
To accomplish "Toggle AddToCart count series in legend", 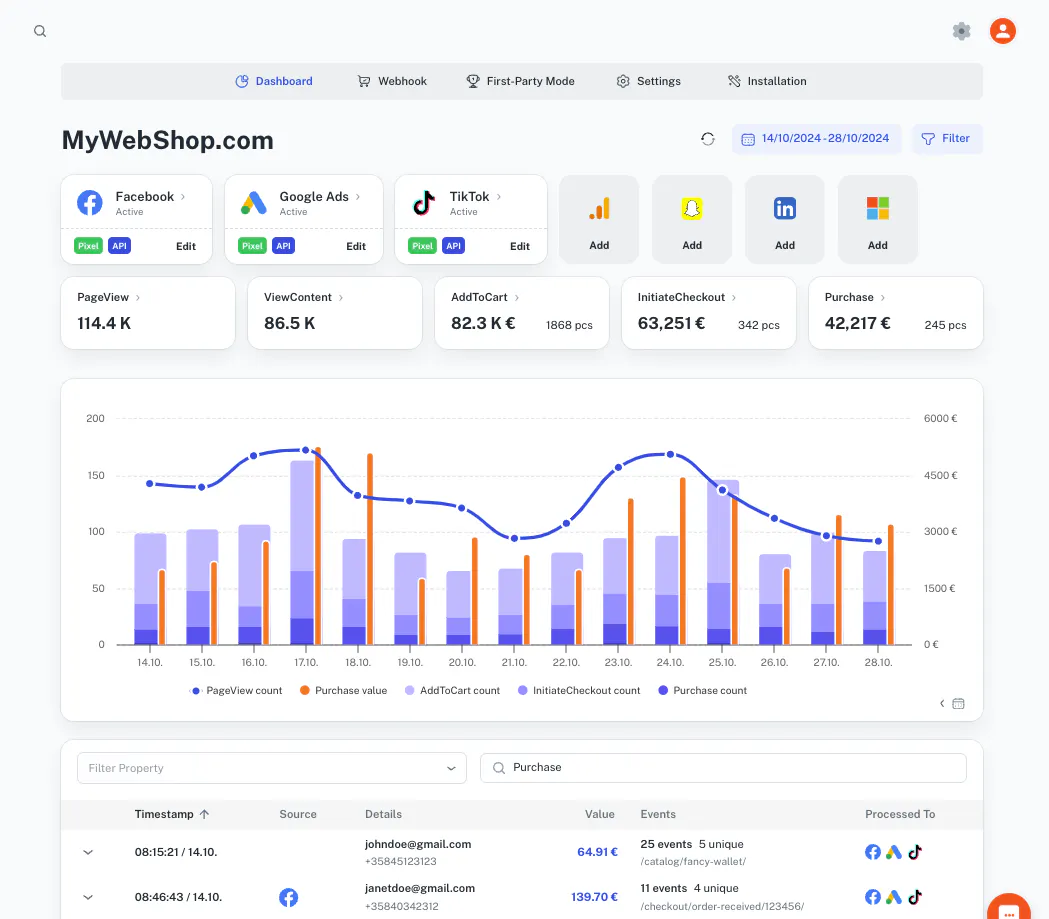I will click(x=452, y=691).
